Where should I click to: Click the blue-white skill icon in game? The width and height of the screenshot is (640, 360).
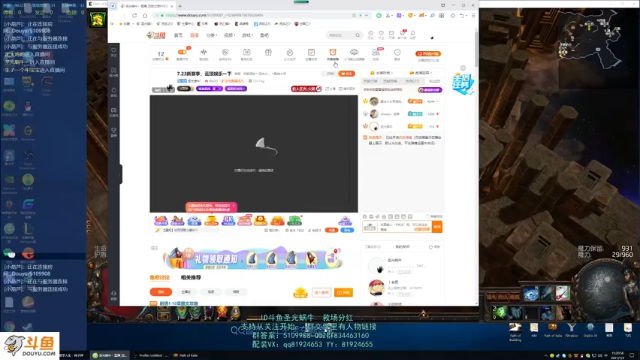531,294
